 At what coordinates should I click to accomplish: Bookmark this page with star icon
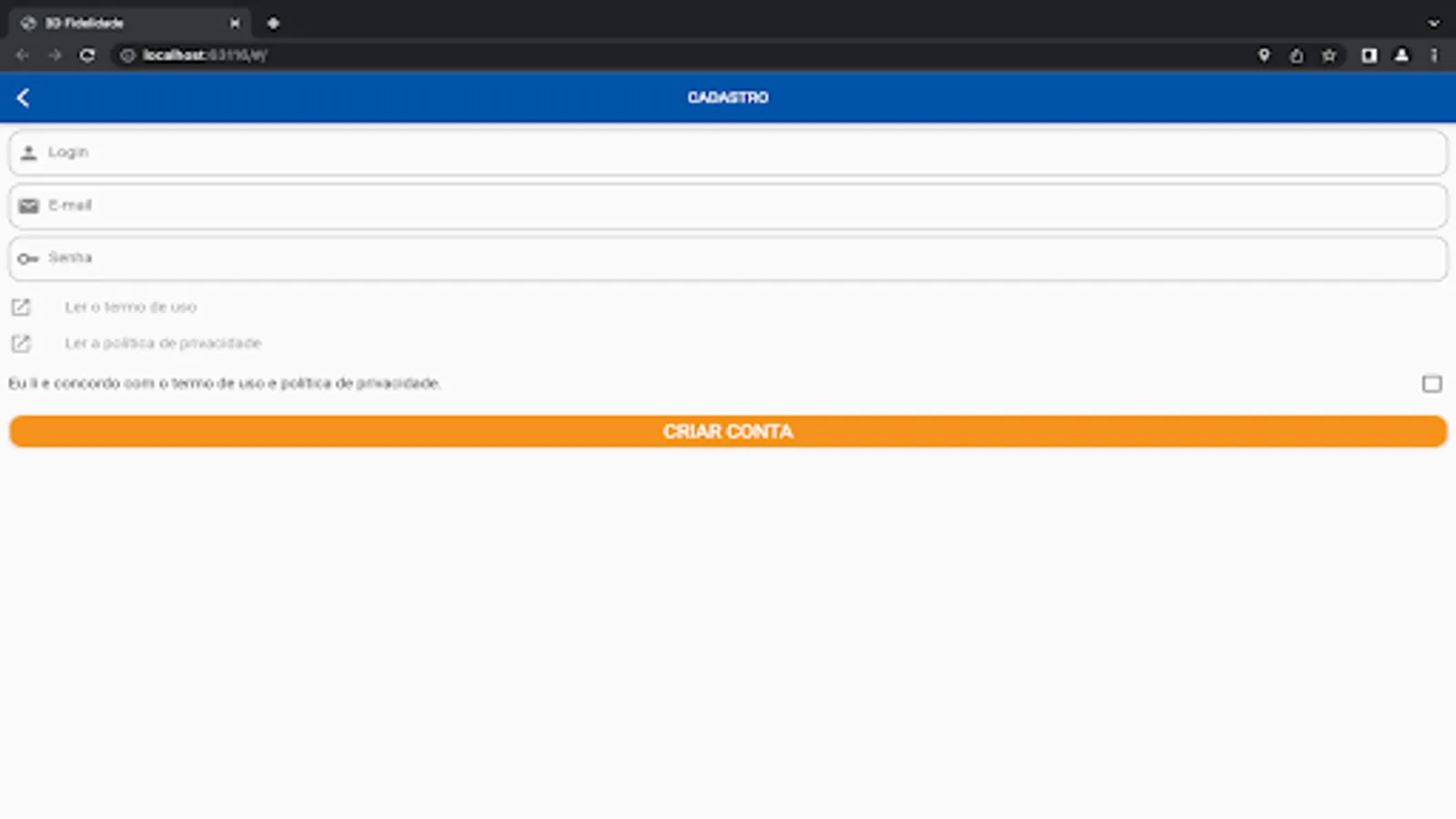coord(1329,56)
